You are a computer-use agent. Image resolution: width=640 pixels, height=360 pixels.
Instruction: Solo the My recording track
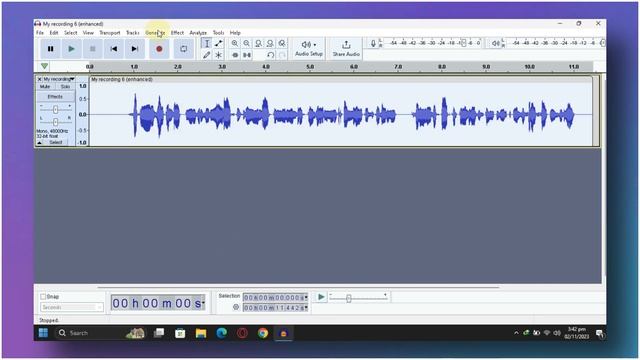click(x=65, y=87)
